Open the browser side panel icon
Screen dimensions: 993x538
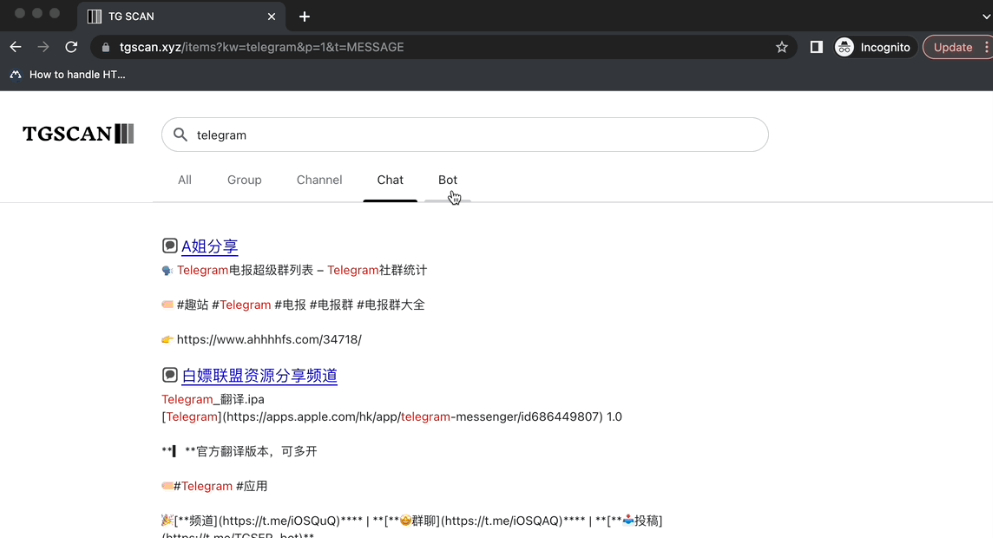pyautogui.click(x=816, y=47)
